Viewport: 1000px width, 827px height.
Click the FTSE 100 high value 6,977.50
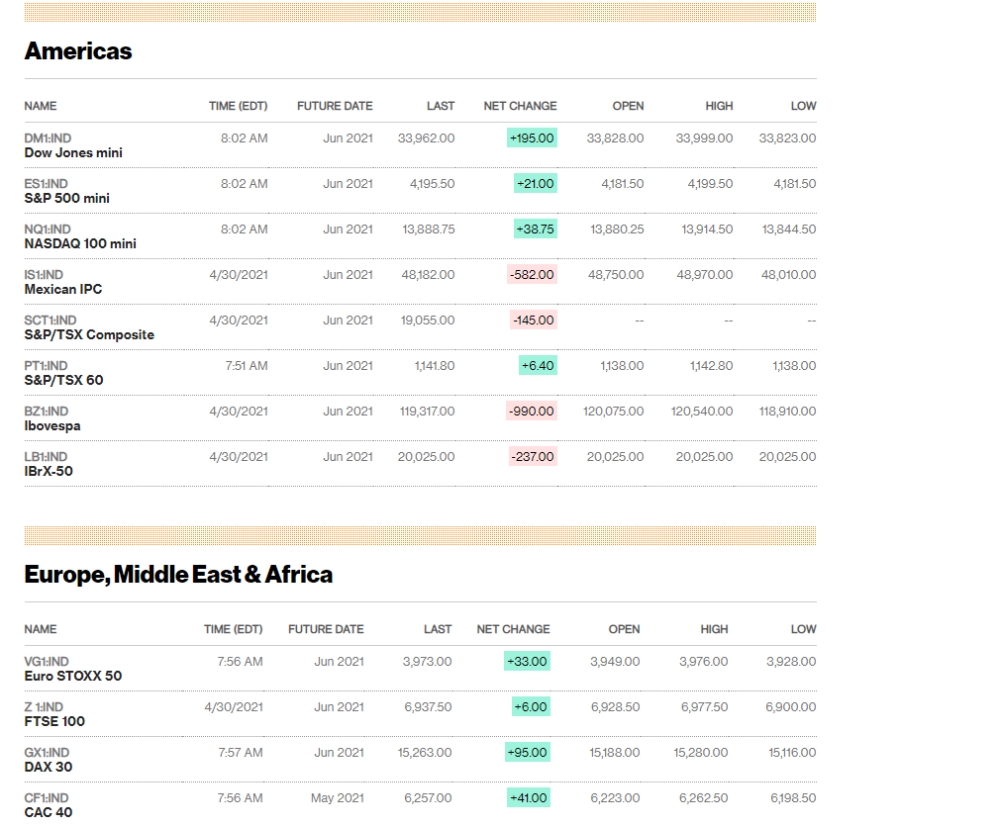pos(705,707)
